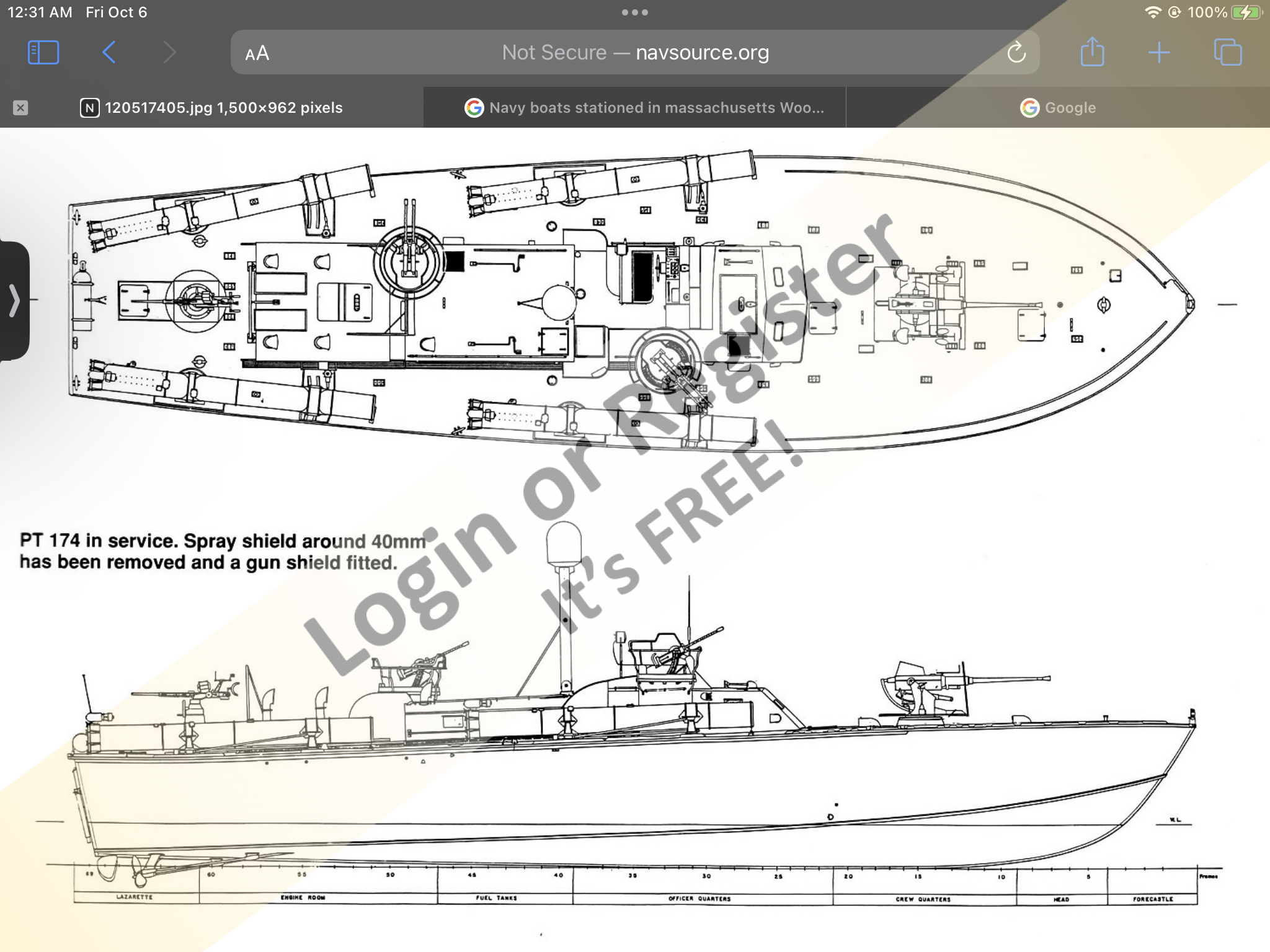This screenshot has height=952, width=1270.
Task: Switch to the Google tab
Action: (x=1057, y=108)
